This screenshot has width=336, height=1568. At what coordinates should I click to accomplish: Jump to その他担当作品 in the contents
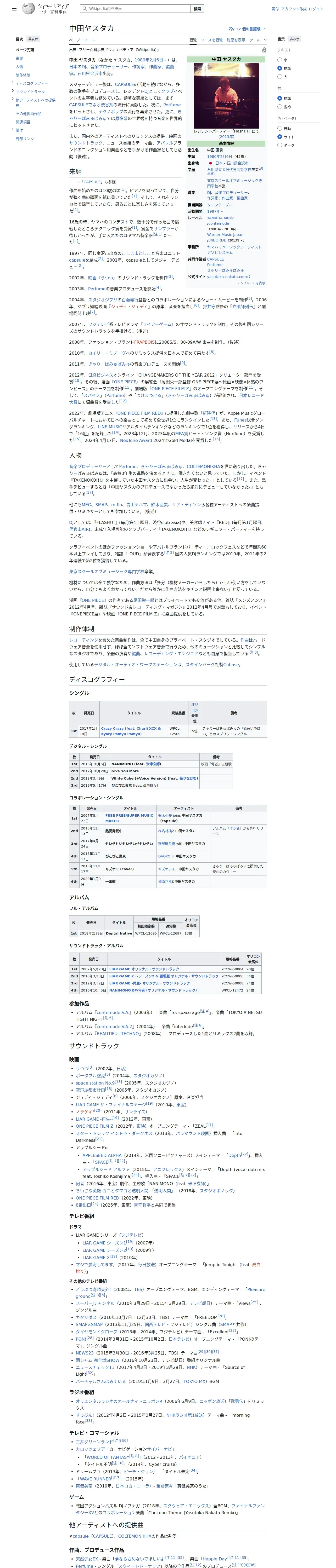click(x=29, y=114)
